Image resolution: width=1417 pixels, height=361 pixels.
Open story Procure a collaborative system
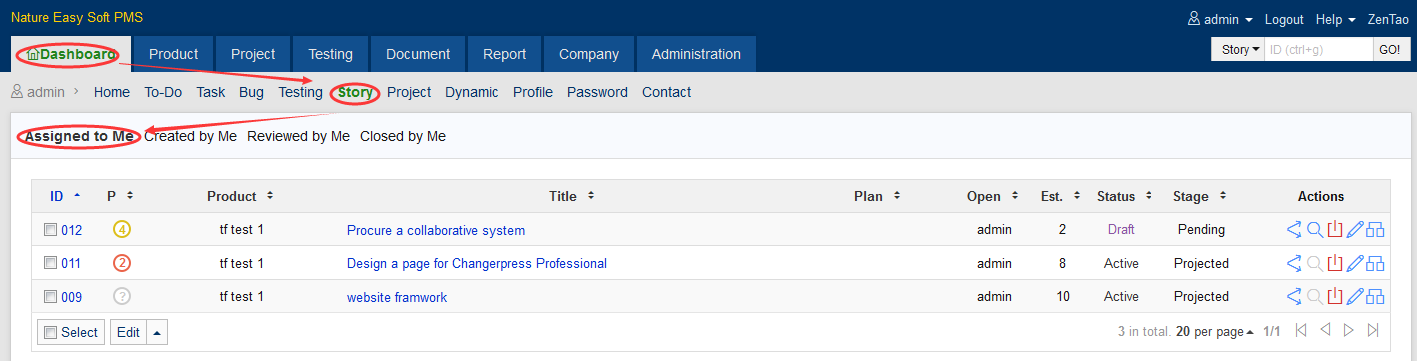click(x=436, y=230)
